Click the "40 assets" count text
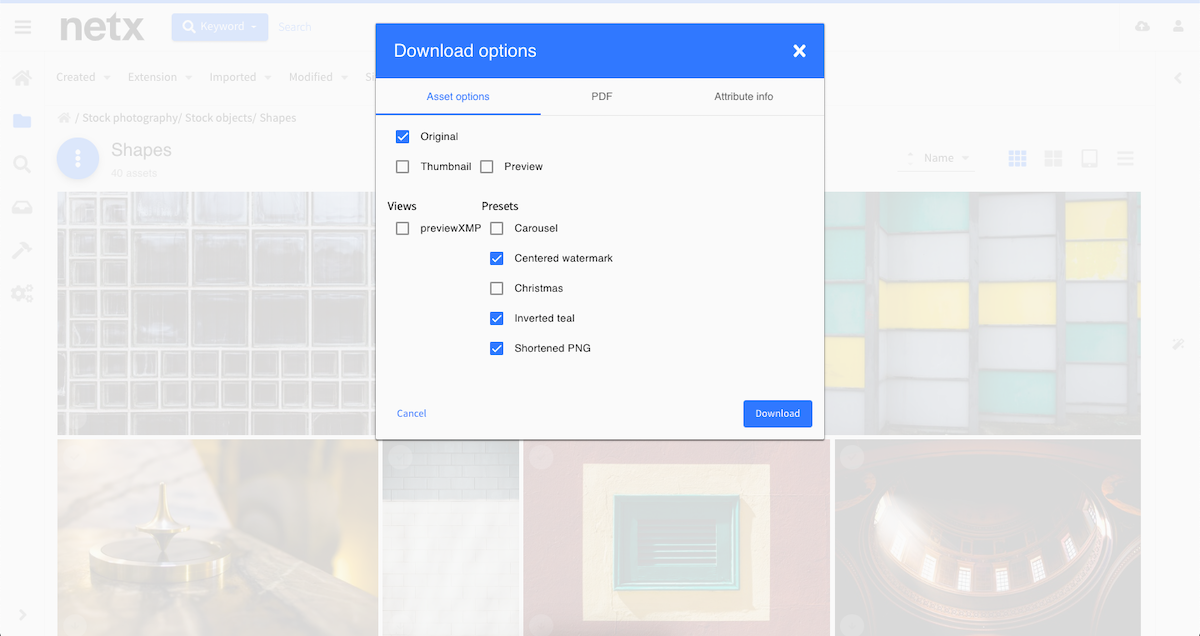Screen dimensions: 1200x636 pos(134,173)
